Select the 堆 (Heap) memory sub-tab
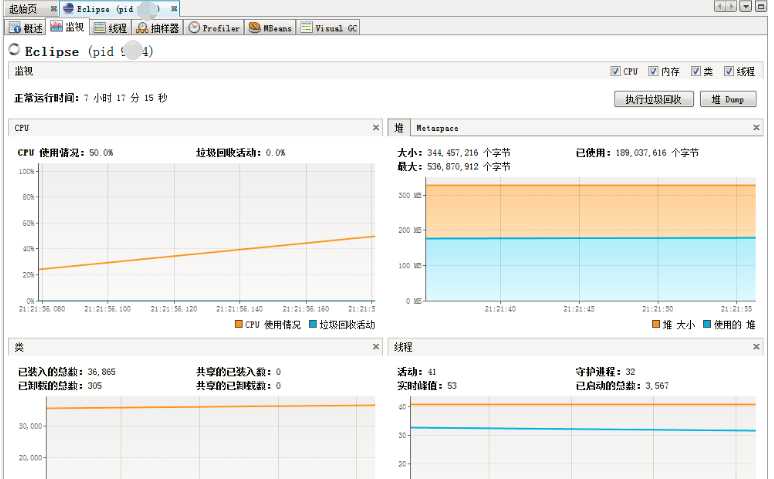The height and width of the screenshot is (479, 774). pyautogui.click(x=399, y=127)
